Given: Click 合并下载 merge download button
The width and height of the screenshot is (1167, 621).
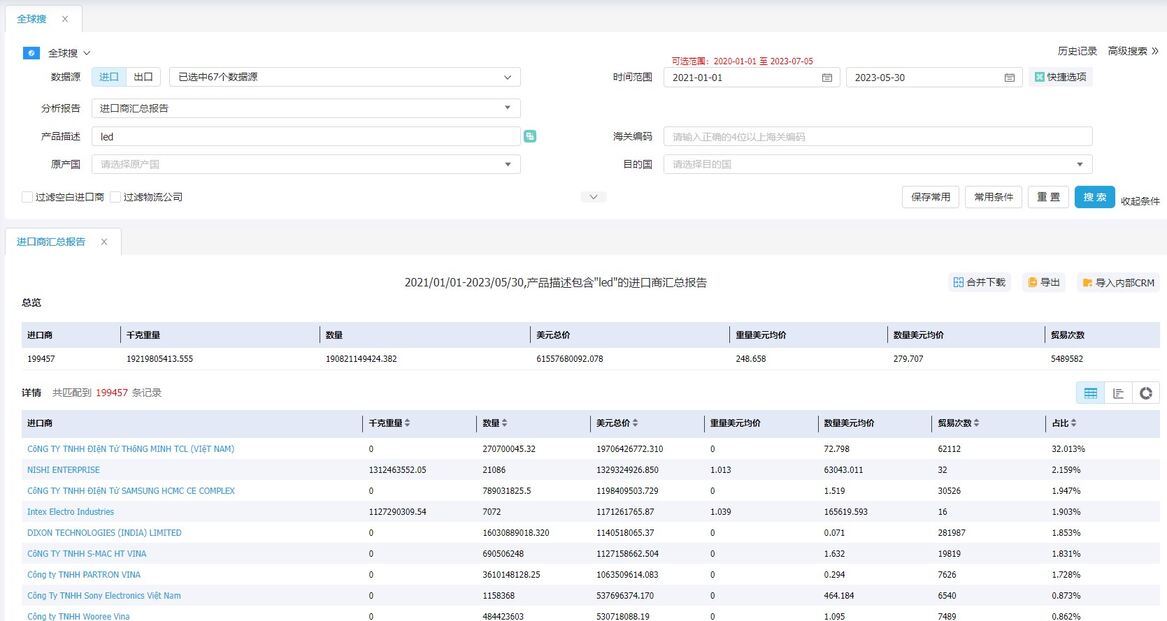Looking at the screenshot, I should tap(979, 282).
